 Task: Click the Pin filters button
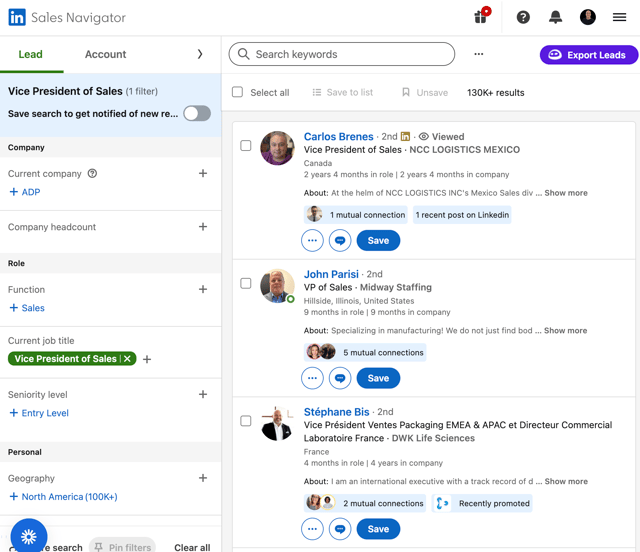[122, 546]
